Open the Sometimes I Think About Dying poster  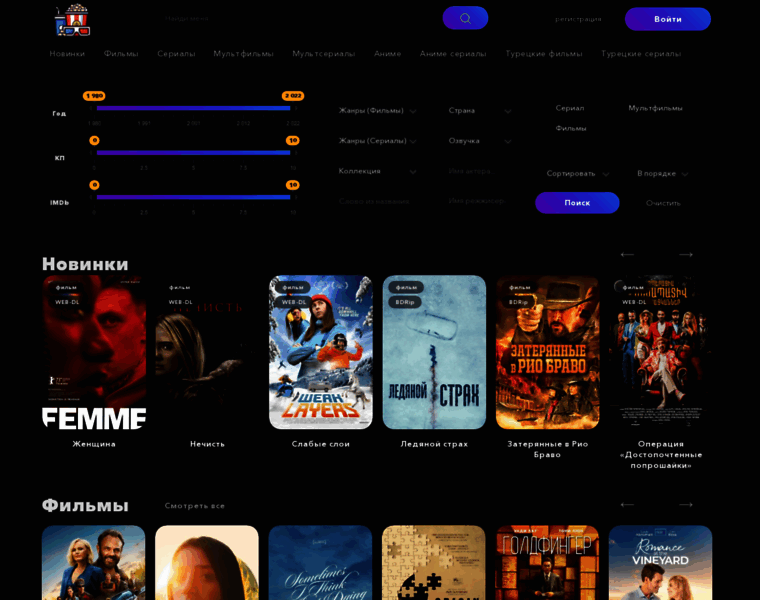coord(320,563)
